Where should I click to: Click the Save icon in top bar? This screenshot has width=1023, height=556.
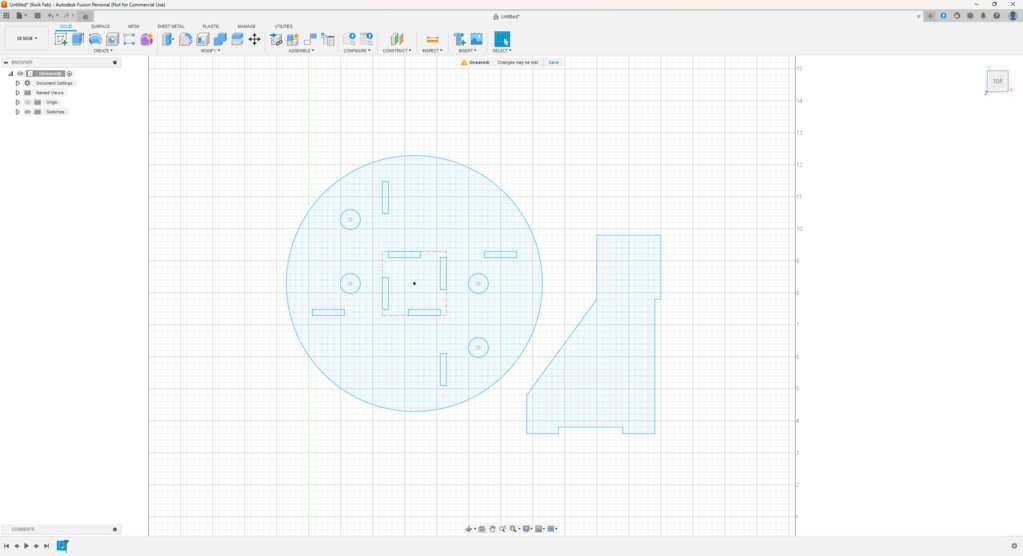click(x=37, y=16)
